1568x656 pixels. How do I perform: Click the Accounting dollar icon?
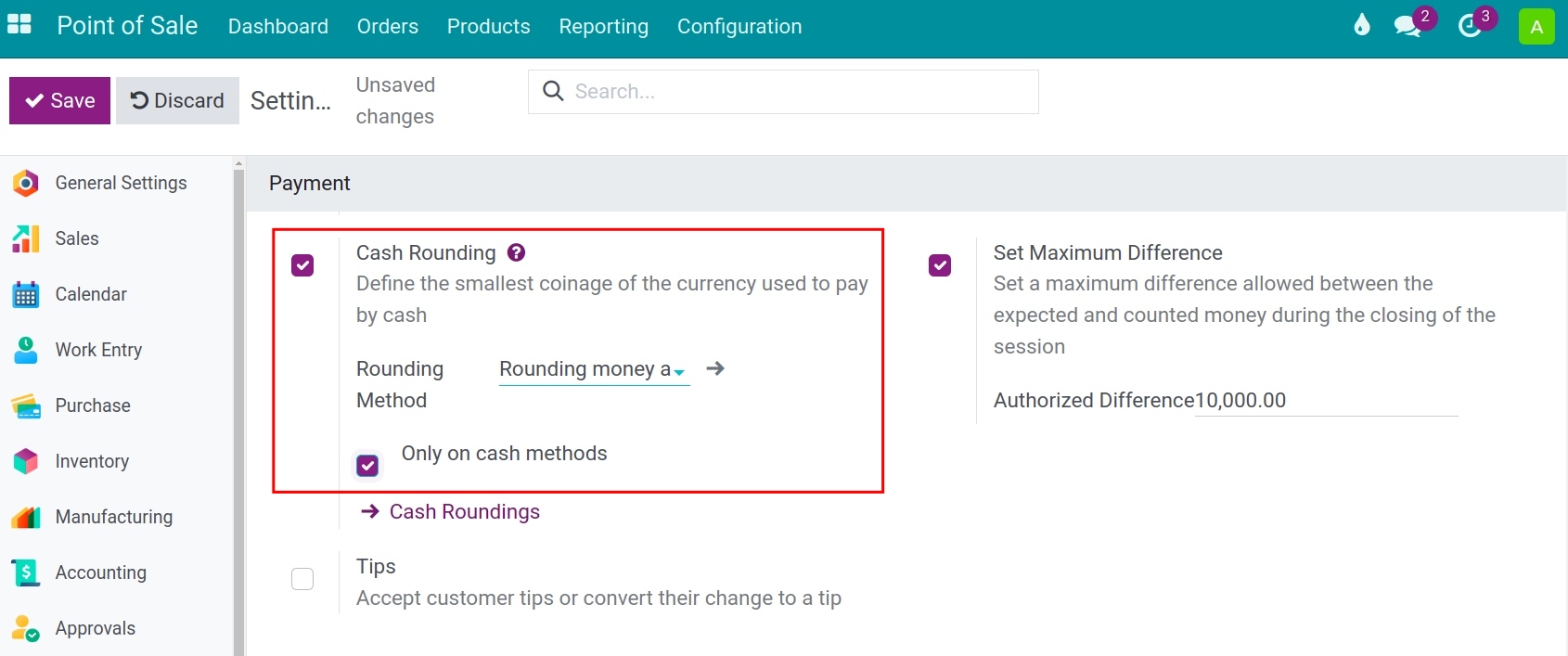click(26, 572)
